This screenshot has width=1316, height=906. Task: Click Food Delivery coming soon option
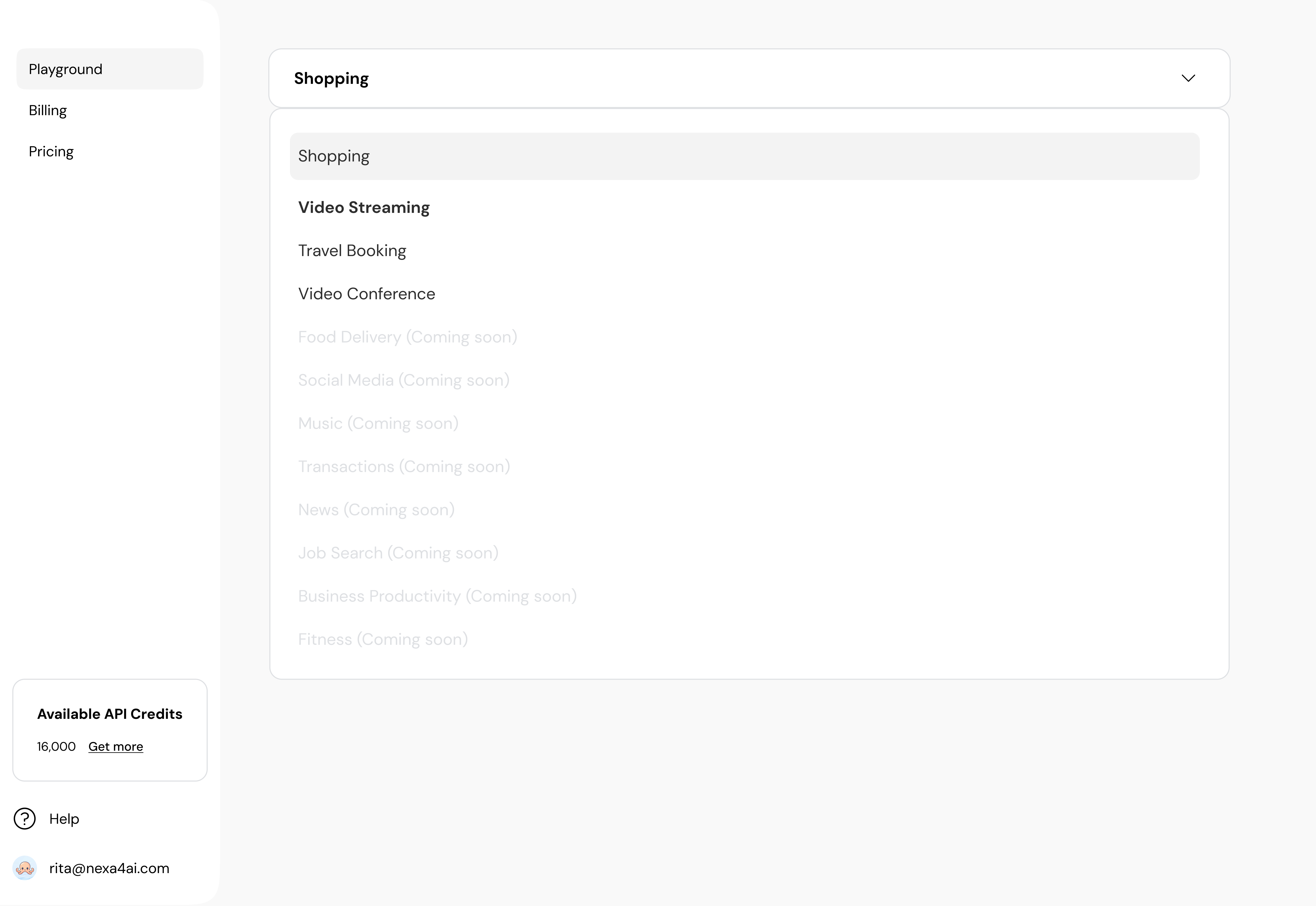coord(407,337)
